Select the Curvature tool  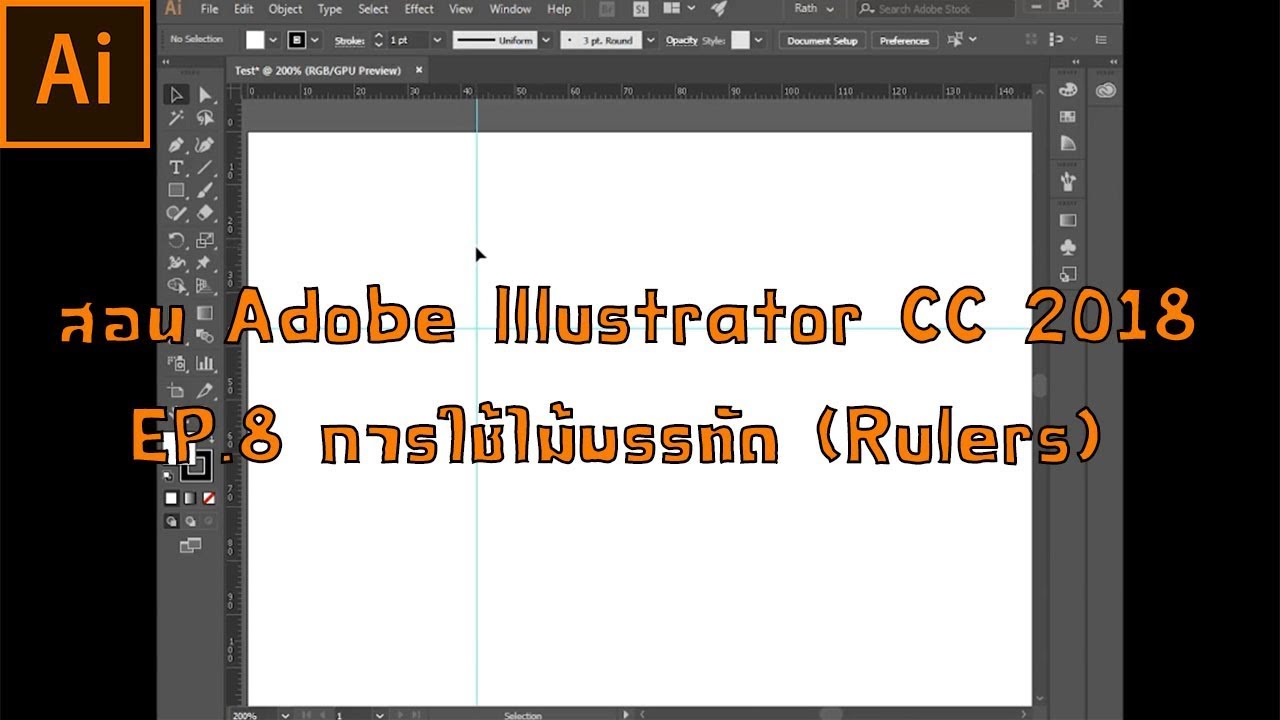[x=205, y=144]
